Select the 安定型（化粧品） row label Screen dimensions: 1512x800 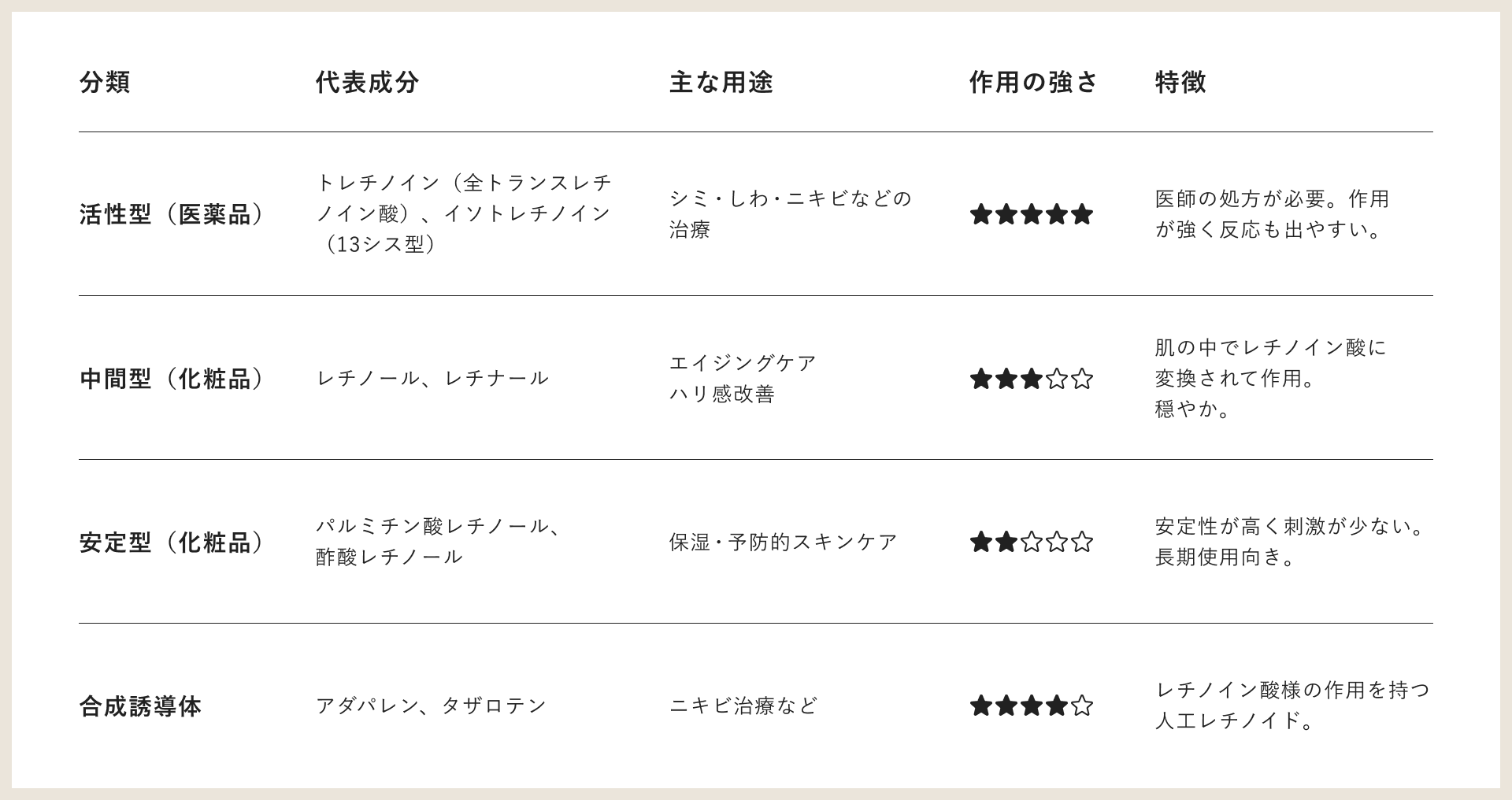click(172, 543)
